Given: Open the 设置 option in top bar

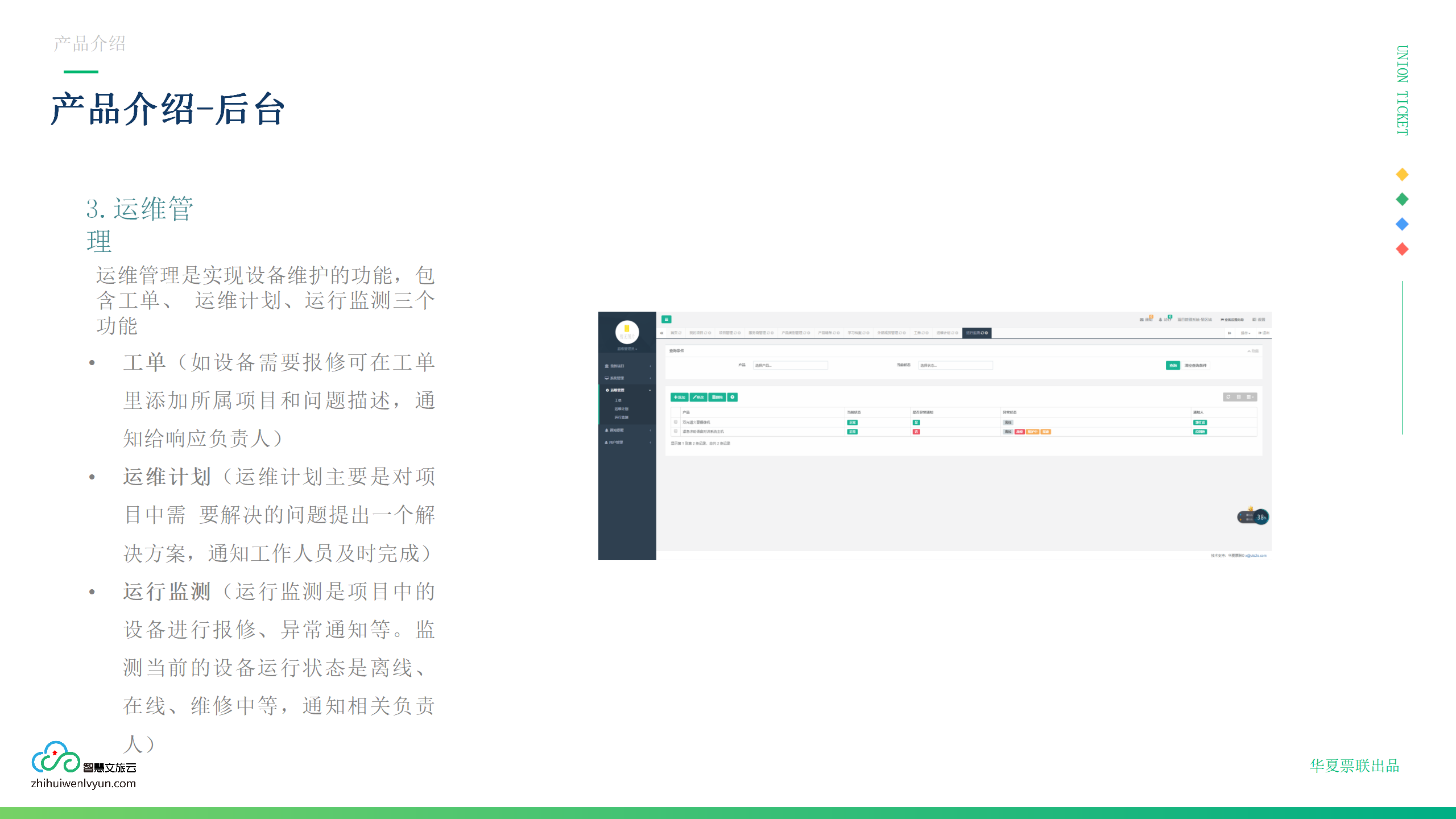Looking at the screenshot, I should pyautogui.click(x=1259, y=320).
